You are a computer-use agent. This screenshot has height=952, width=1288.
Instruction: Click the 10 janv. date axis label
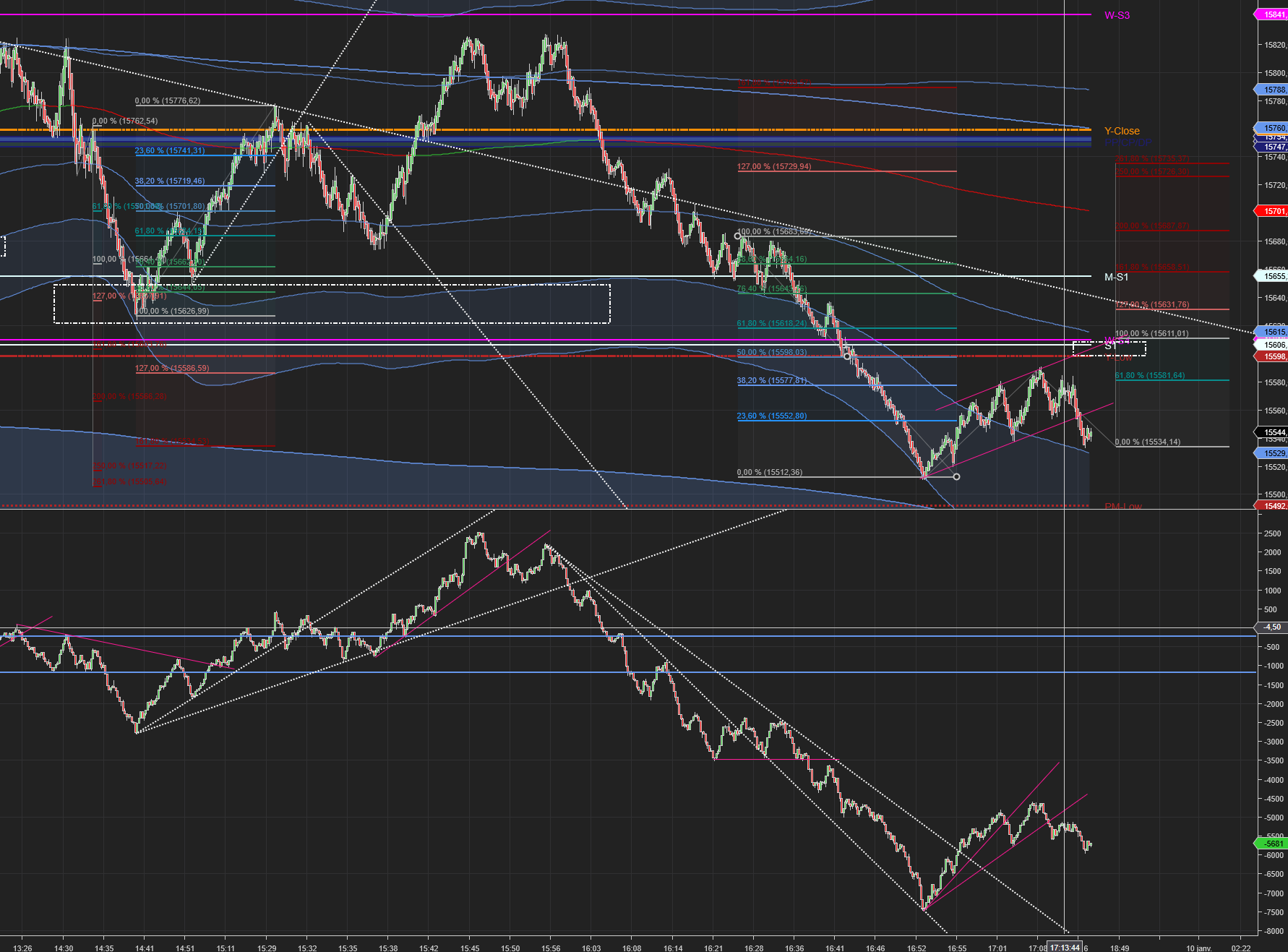click(x=1199, y=948)
